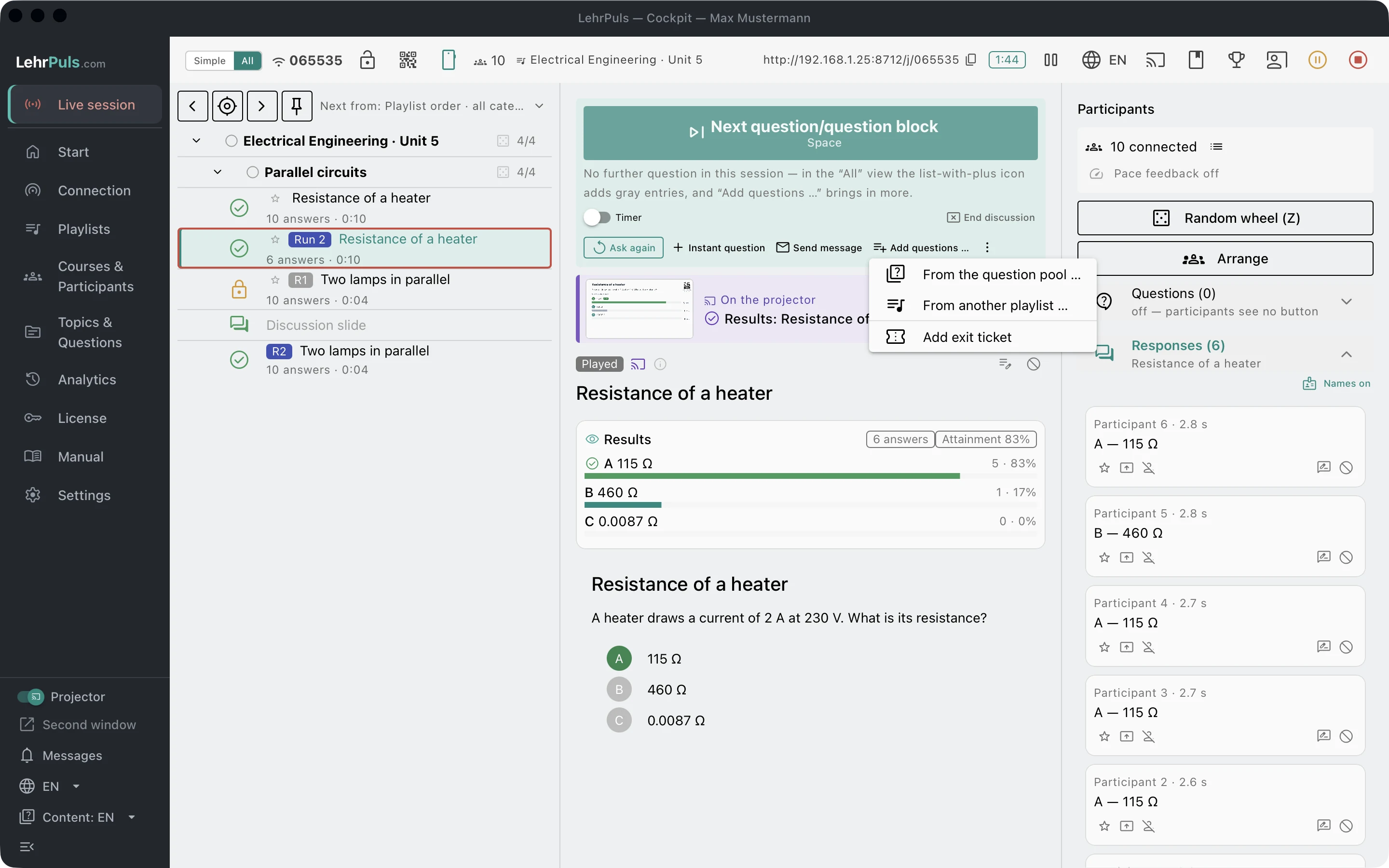The height and width of the screenshot is (868, 1389).
Task: Choose From another playlist menu item
Action: click(x=982, y=305)
